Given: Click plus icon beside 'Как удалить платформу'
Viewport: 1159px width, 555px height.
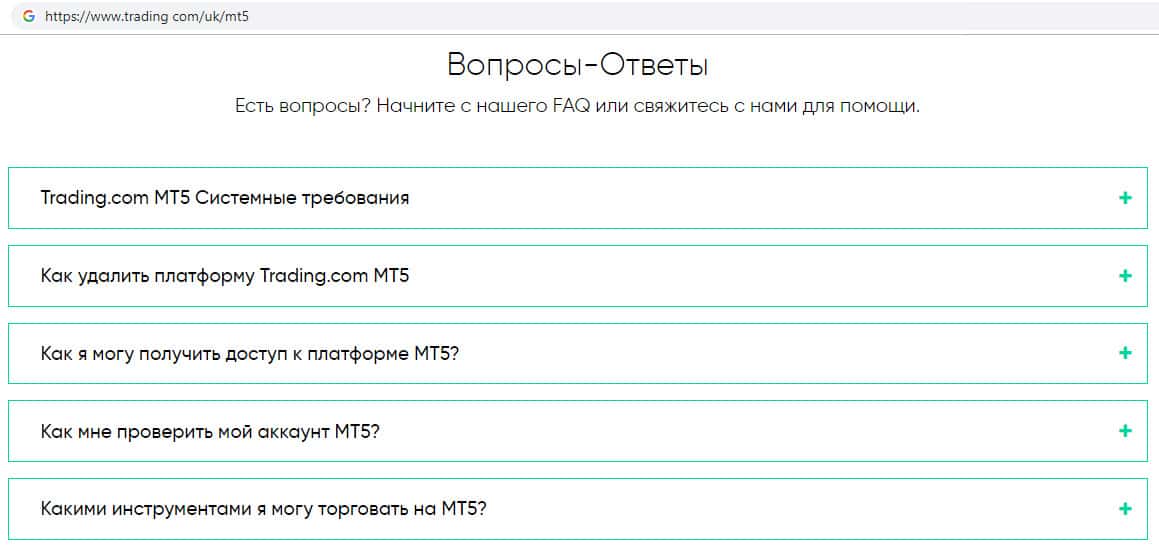Looking at the screenshot, I should point(1125,276).
